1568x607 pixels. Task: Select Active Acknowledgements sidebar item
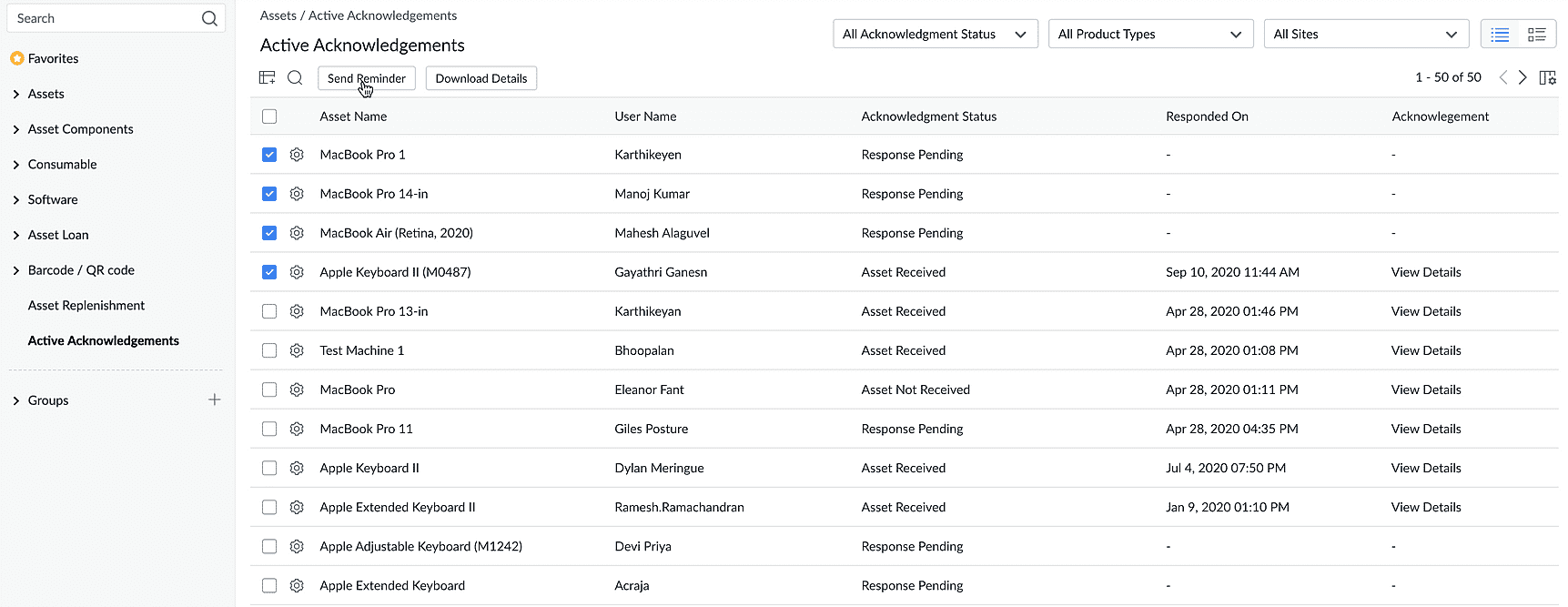[103, 340]
